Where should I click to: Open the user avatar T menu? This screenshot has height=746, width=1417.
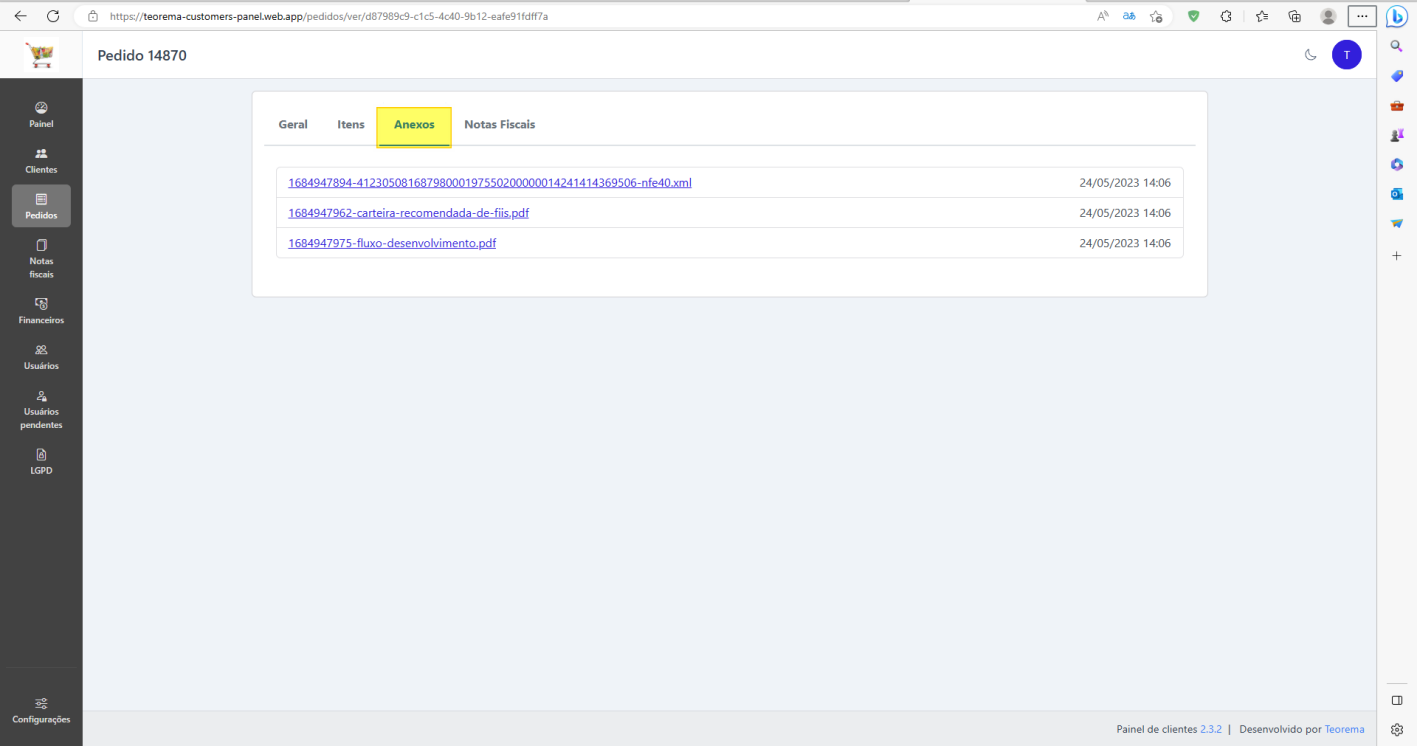click(1346, 55)
